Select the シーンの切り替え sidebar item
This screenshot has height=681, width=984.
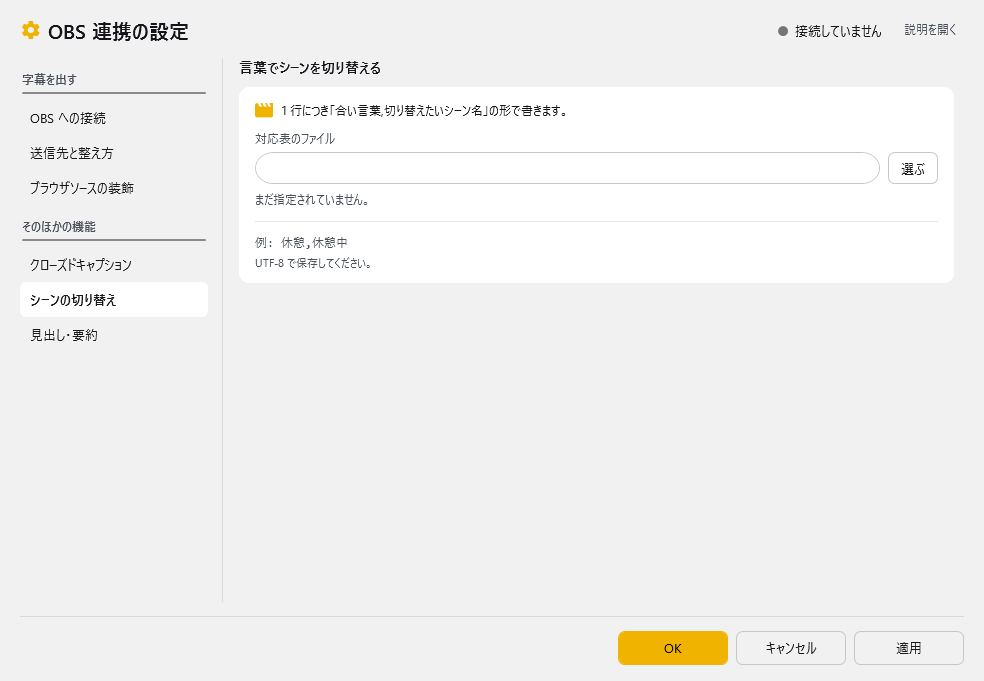tap(114, 300)
